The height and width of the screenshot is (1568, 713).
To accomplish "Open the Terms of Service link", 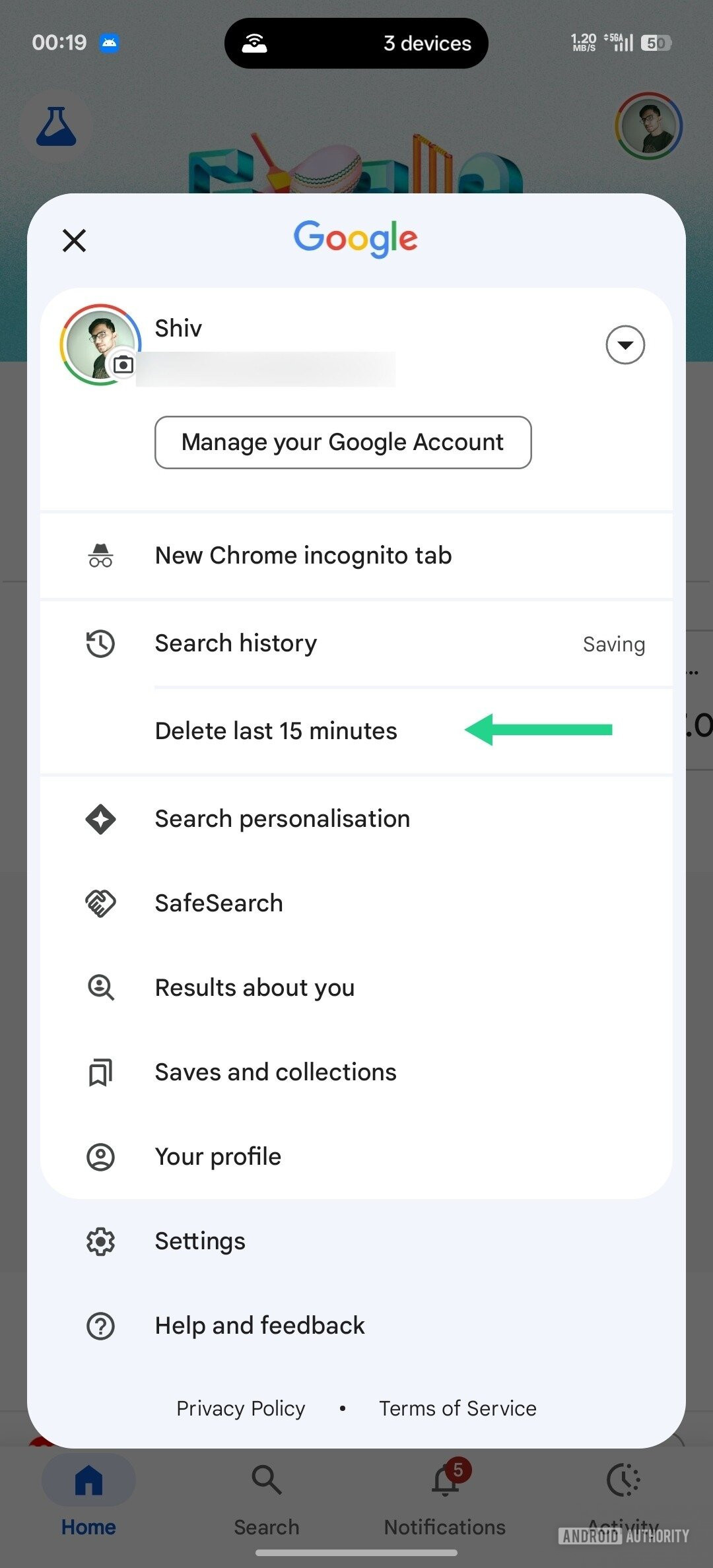I will (458, 1408).
